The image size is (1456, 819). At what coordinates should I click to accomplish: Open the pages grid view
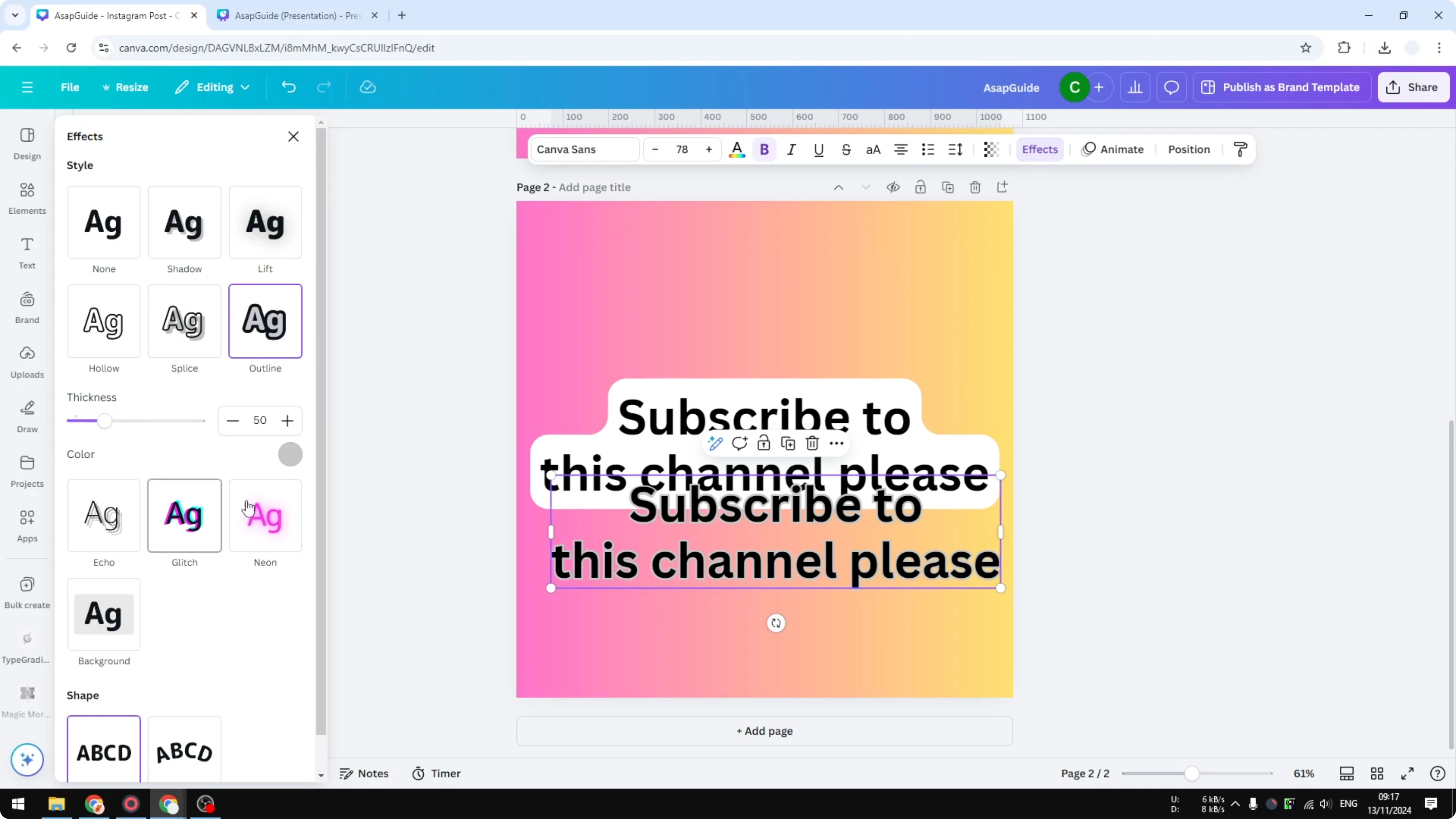coord(1377,773)
